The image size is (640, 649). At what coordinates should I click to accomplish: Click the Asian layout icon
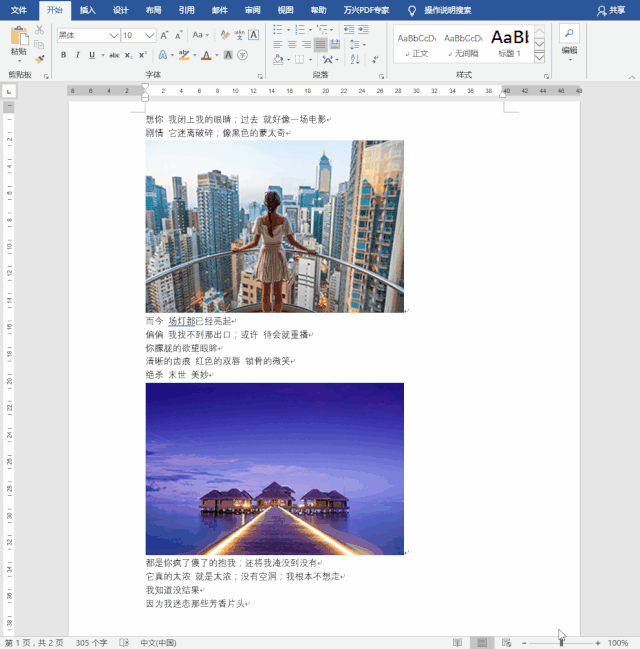tap(328, 60)
